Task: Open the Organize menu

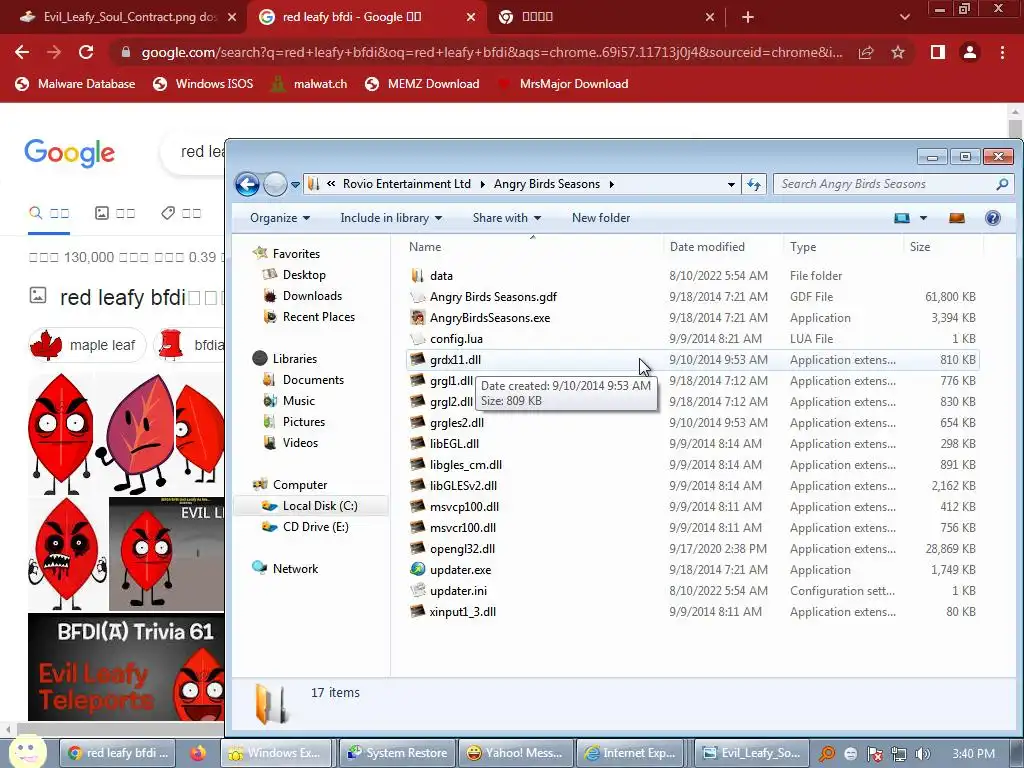Action: [280, 218]
